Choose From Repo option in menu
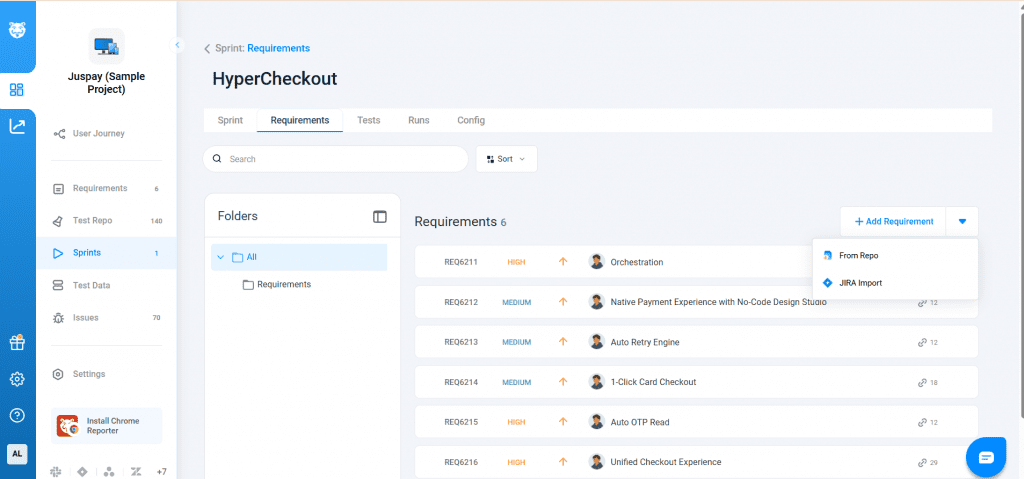 (858, 255)
